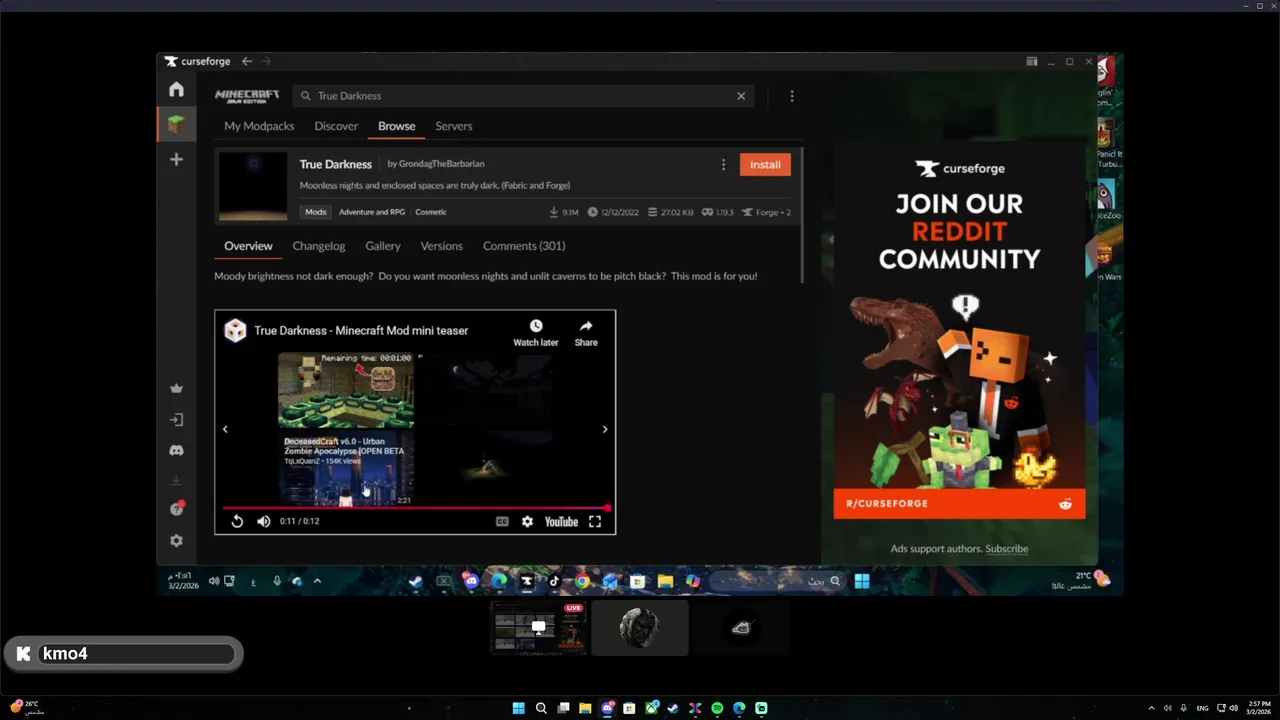This screenshot has width=1280, height=720.
Task: Click Watch later on the video
Action: point(536,333)
